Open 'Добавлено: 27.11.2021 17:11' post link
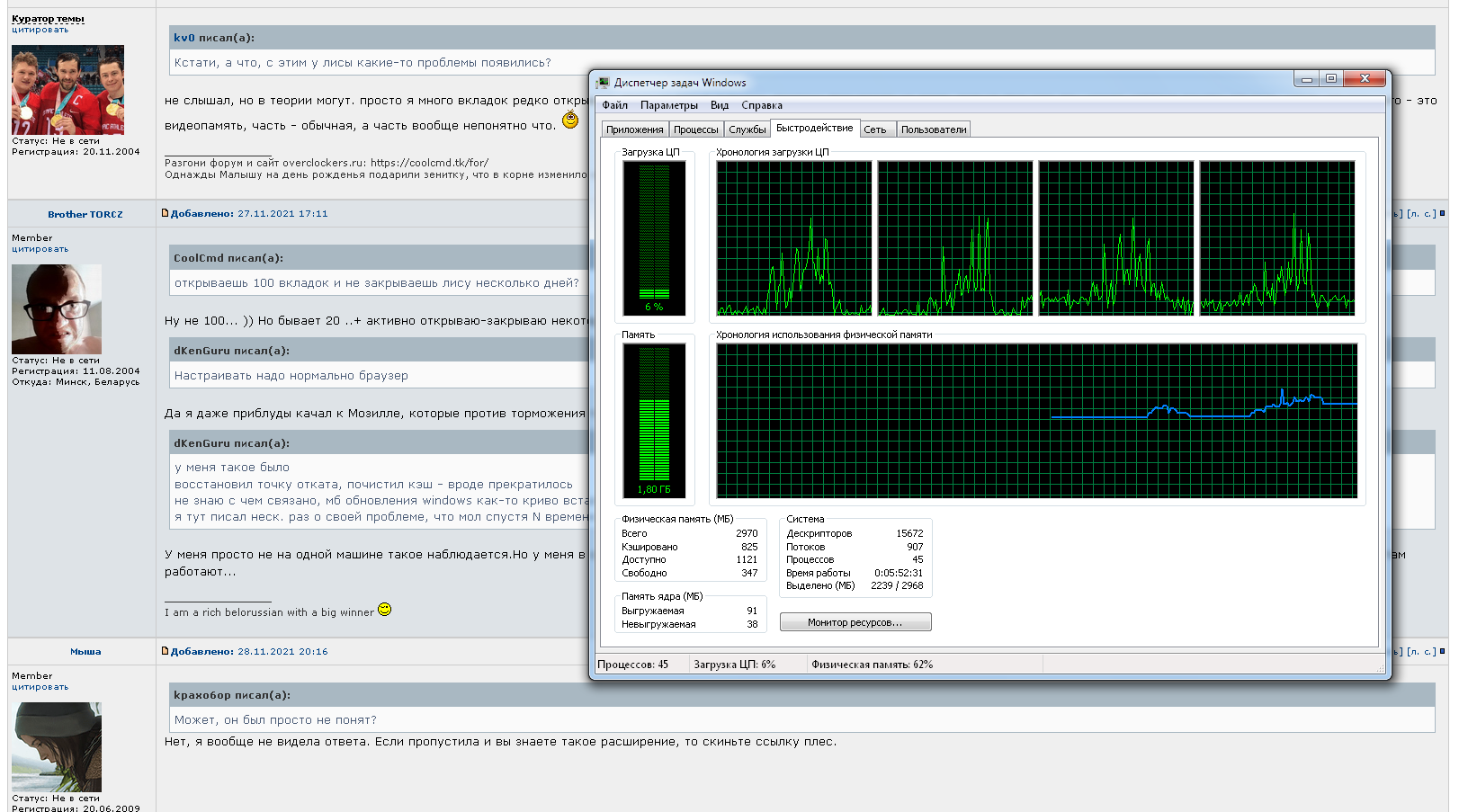This screenshot has height=812, width=1468. (249, 214)
